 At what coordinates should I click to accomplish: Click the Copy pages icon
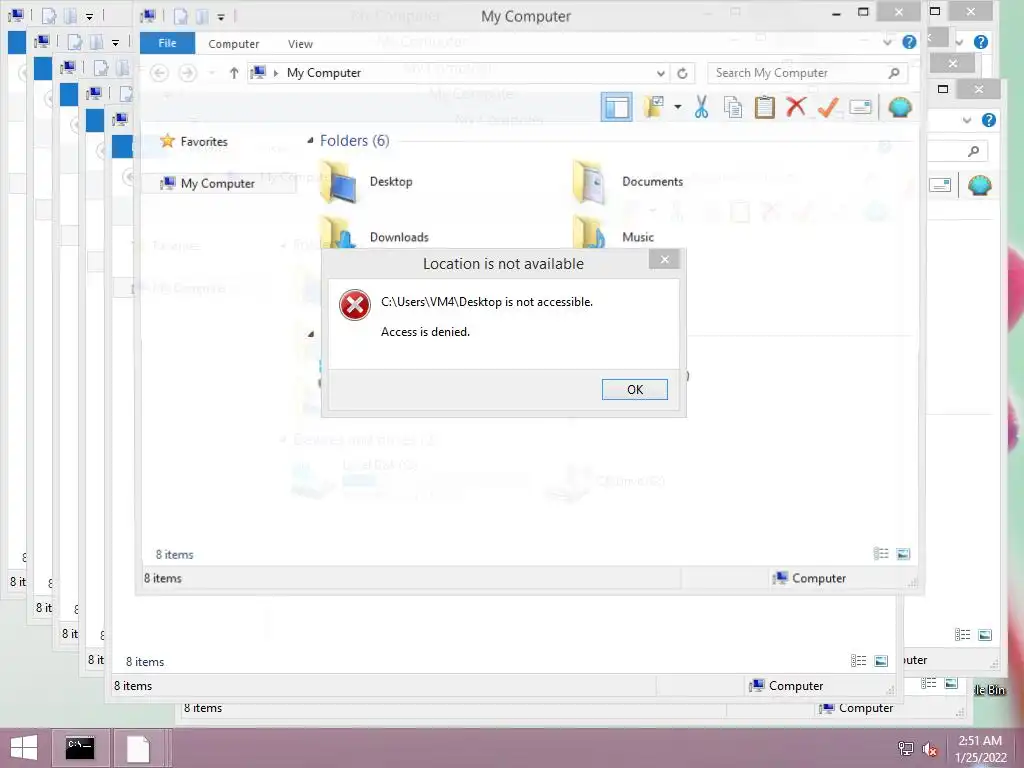coord(733,106)
